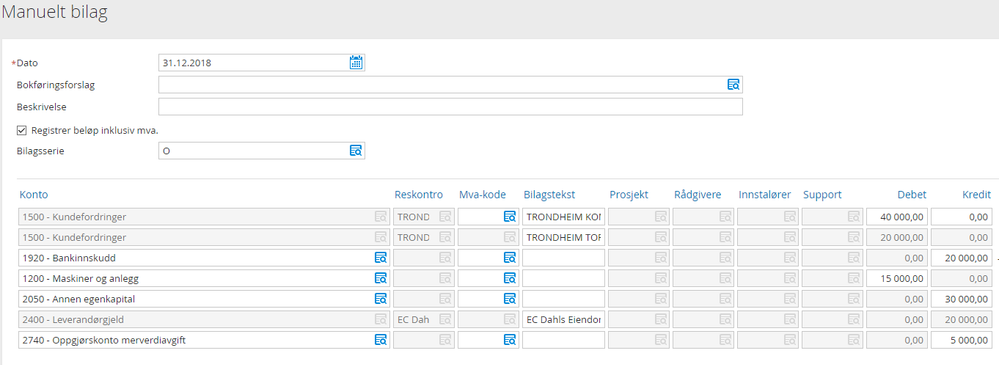
Task: Click Support lookup icon on 2740 Oppgjørskonto row
Action: [x=854, y=340]
